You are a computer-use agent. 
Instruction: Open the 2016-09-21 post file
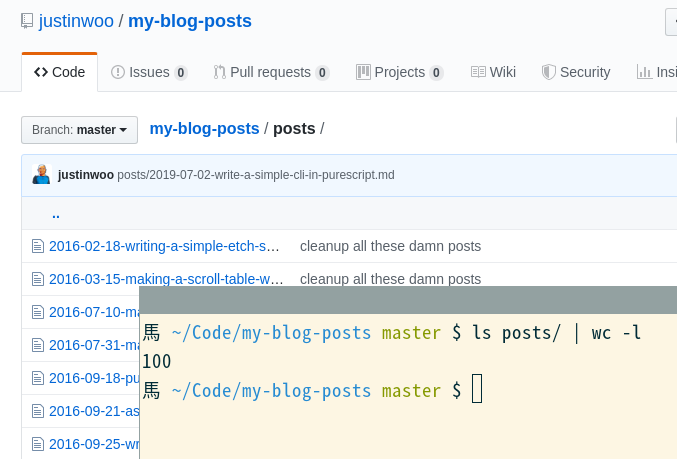[94, 411]
